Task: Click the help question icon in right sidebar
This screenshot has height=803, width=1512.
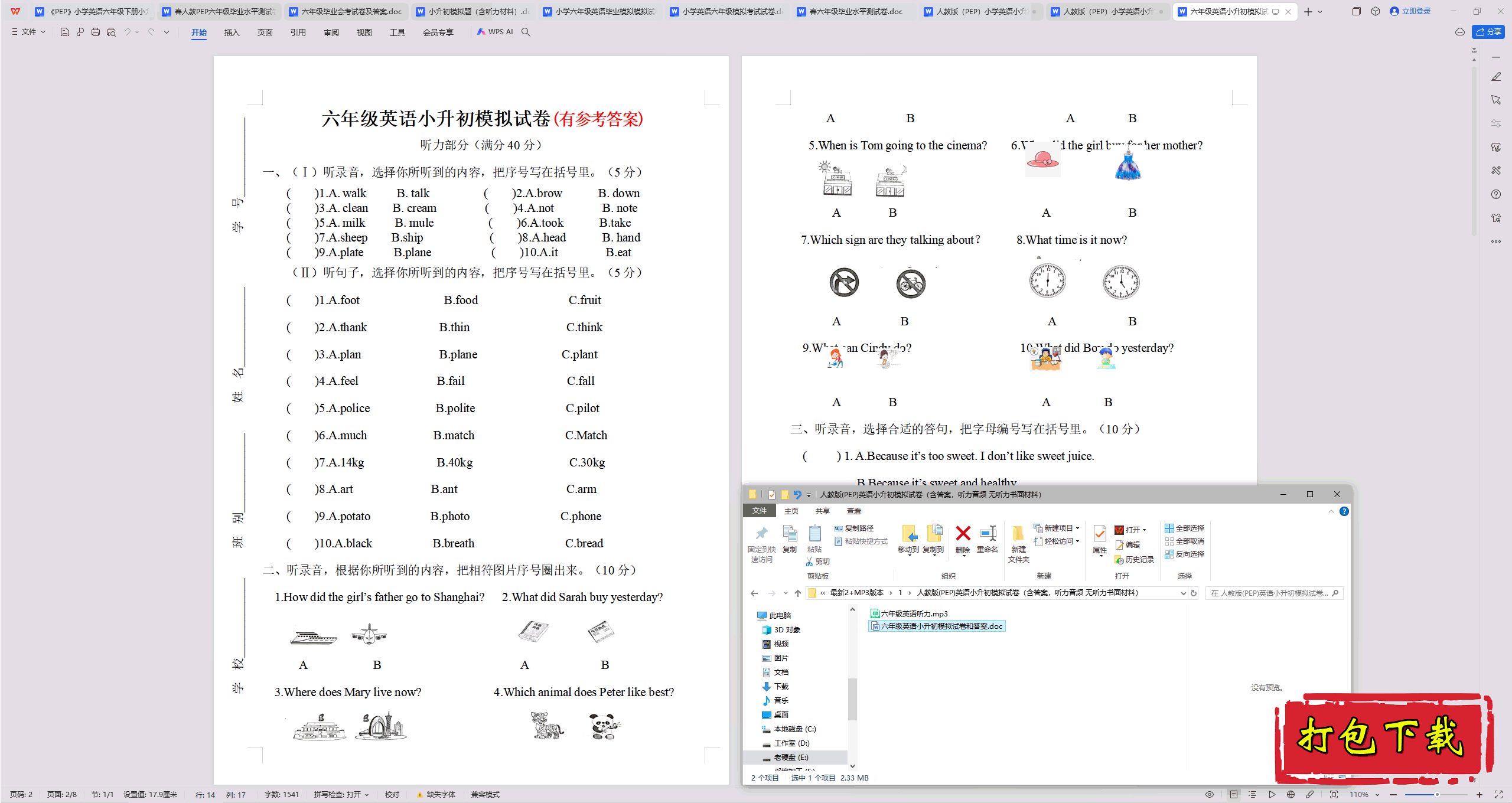Action: click(x=1496, y=194)
